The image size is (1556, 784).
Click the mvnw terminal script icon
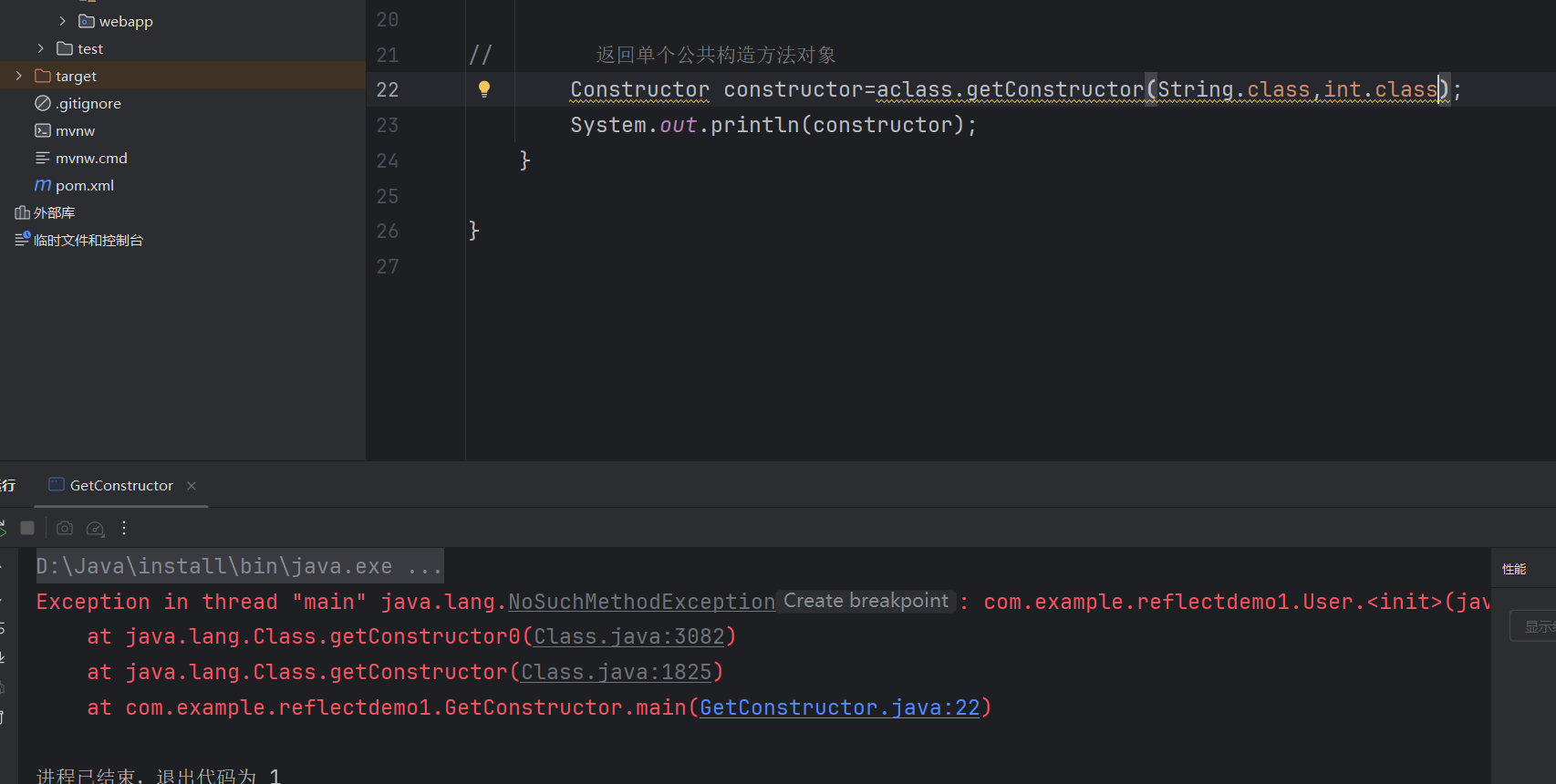pos(43,130)
